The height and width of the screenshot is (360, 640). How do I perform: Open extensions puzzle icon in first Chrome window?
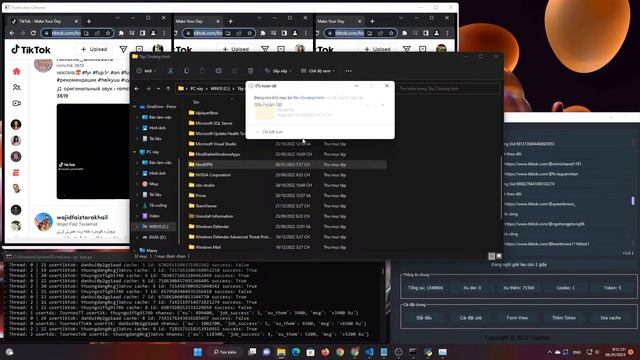pyautogui.click(x=121, y=33)
